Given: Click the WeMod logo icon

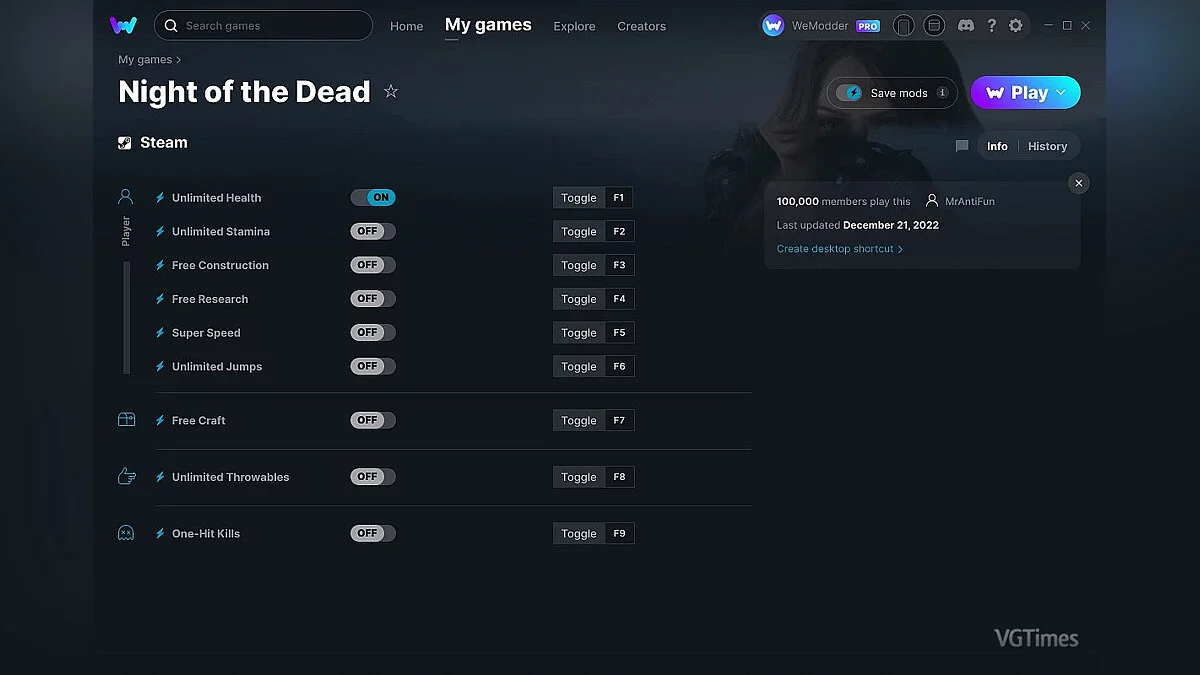Looking at the screenshot, I should point(123,25).
